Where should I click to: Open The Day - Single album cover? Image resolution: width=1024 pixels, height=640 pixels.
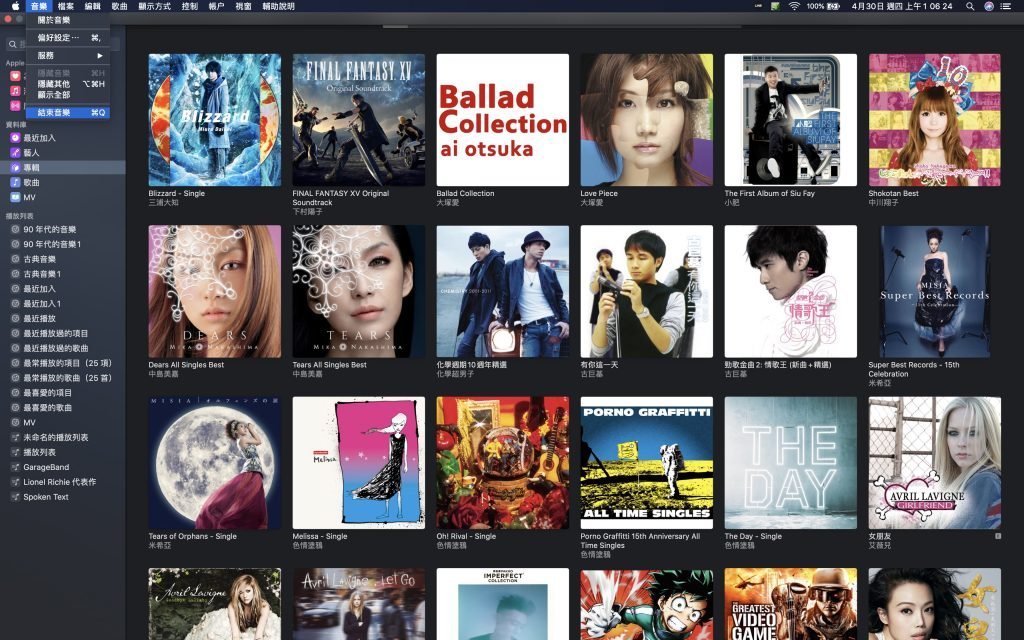[x=791, y=463]
